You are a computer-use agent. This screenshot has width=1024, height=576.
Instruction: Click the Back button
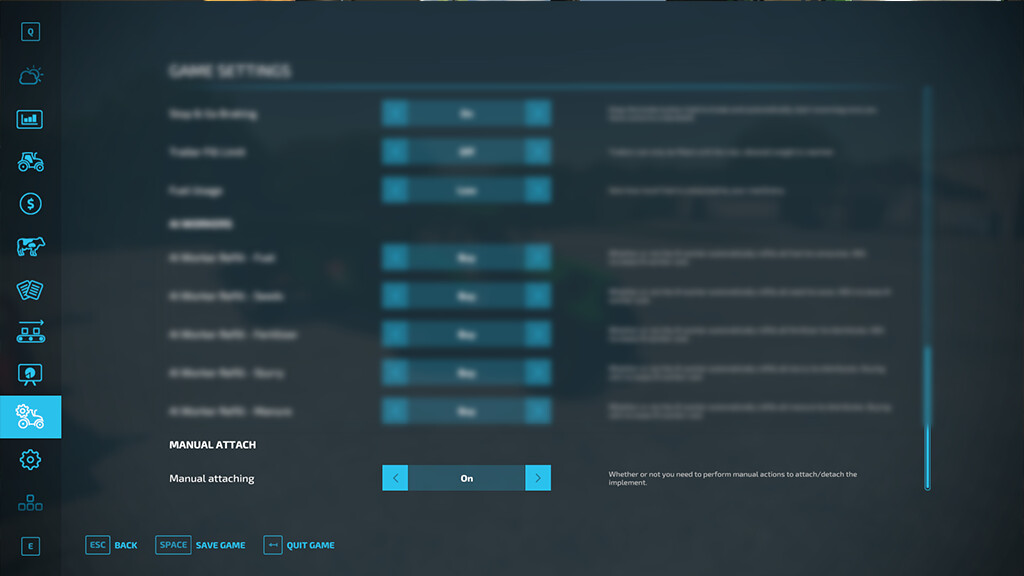tap(112, 545)
